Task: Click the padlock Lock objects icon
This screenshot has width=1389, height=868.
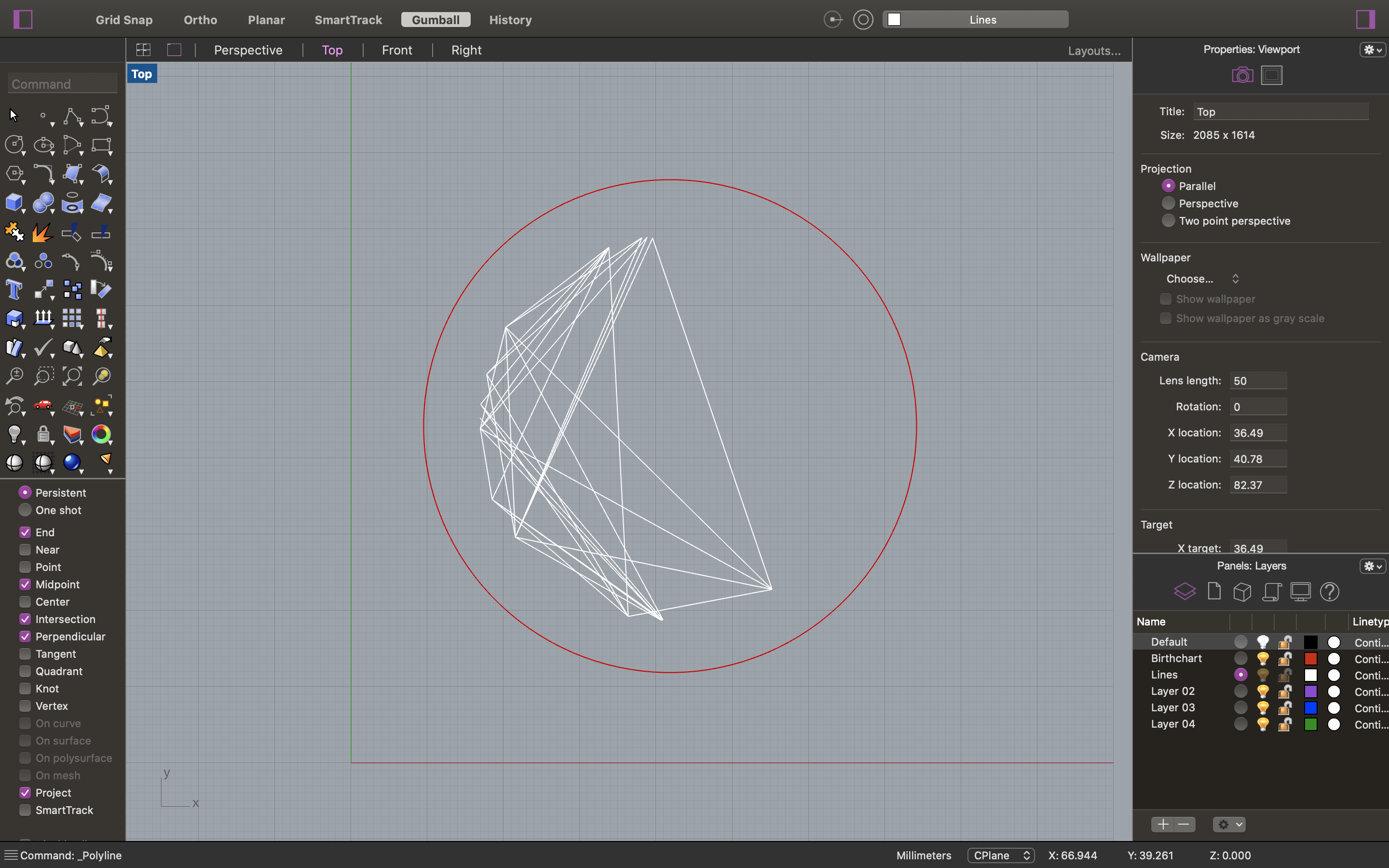Action: tap(43, 434)
